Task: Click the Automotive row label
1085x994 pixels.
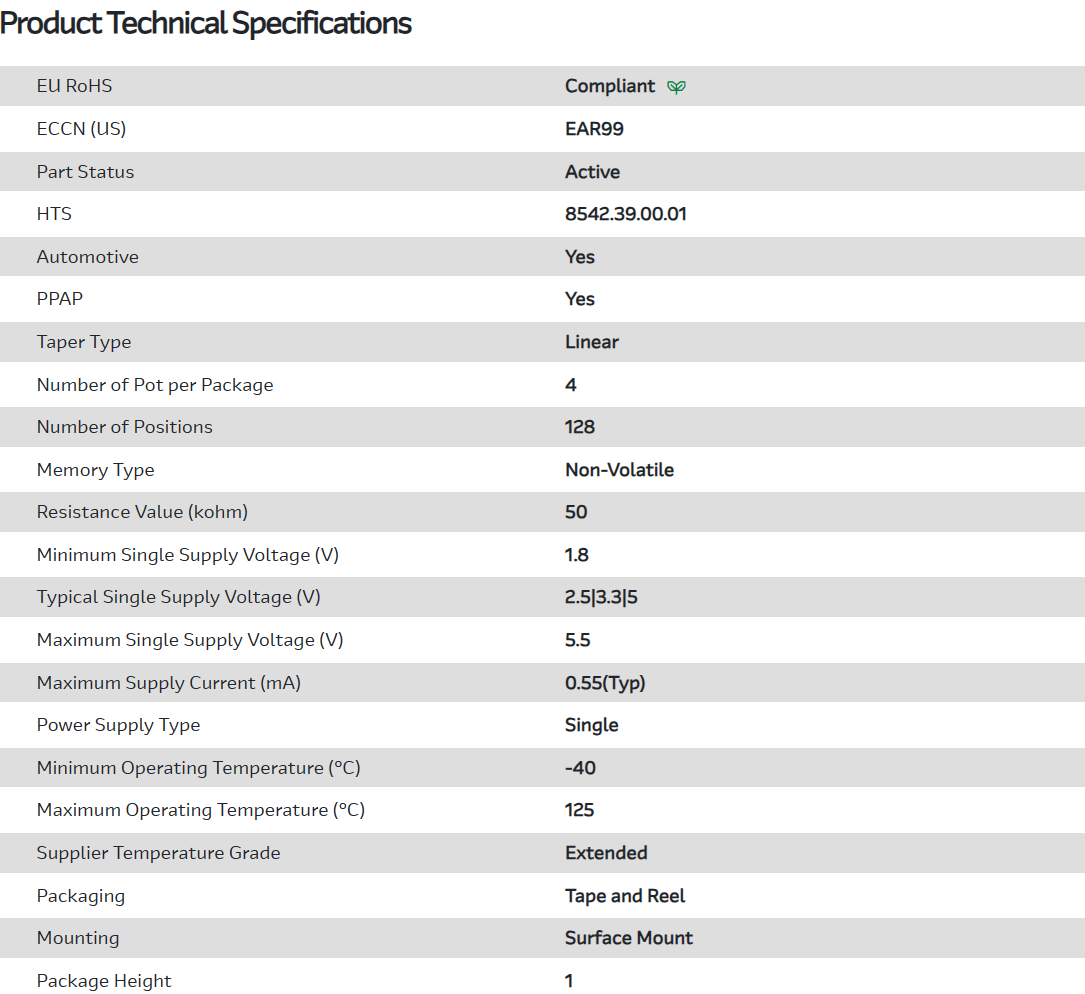Action: [88, 257]
